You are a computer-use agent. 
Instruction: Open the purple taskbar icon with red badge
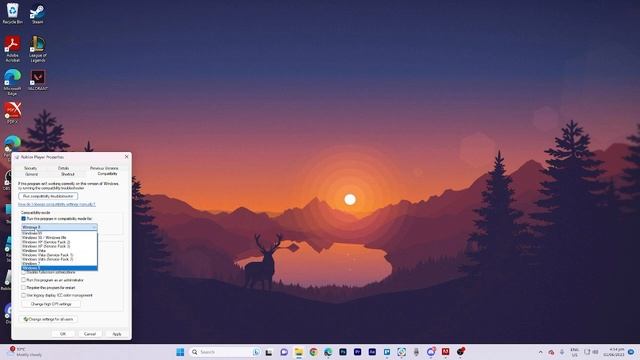click(x=431, y=352)
